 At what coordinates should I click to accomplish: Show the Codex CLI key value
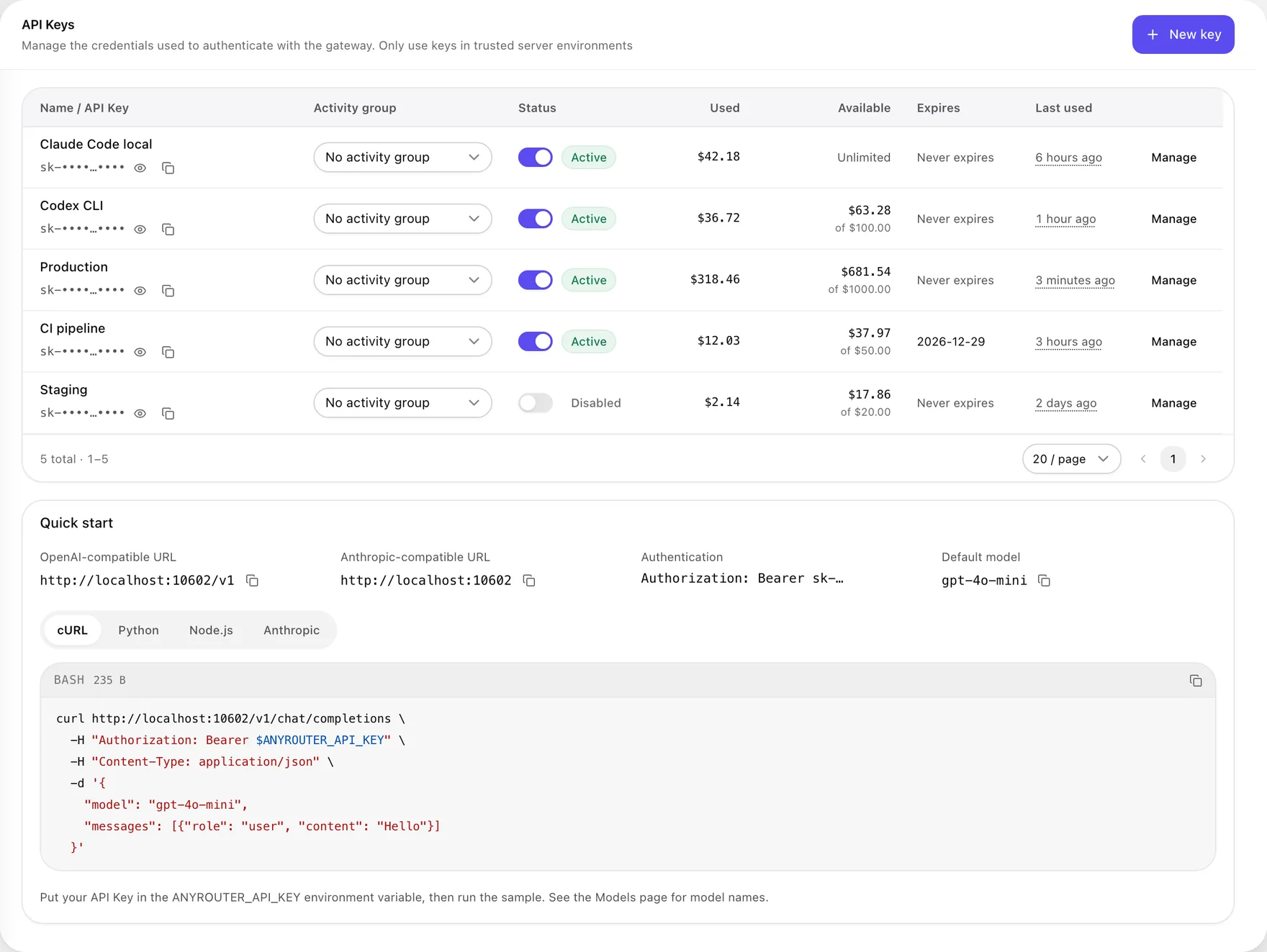[x=140, y=229]
